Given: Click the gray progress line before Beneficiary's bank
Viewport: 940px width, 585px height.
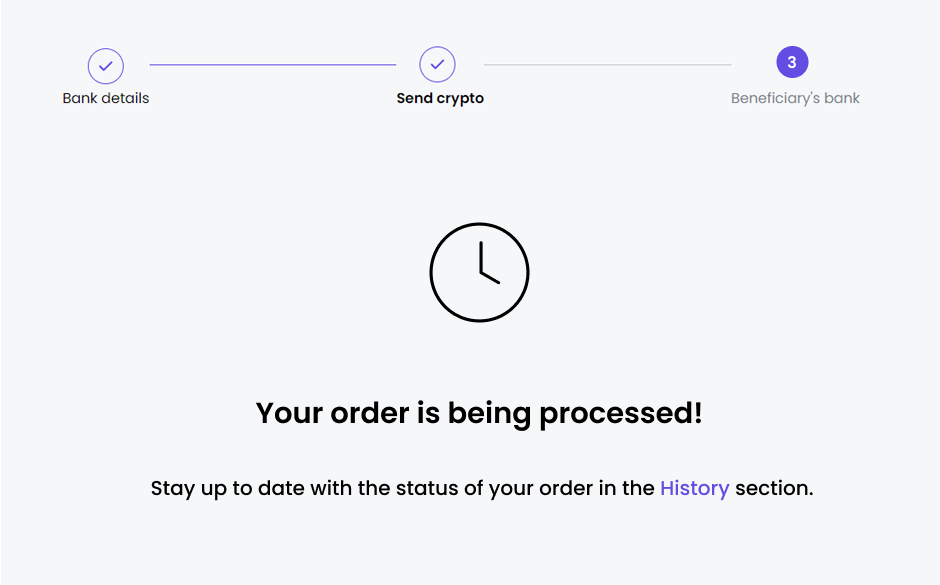Looking at the screenshot, I should (x=607, y=65).
